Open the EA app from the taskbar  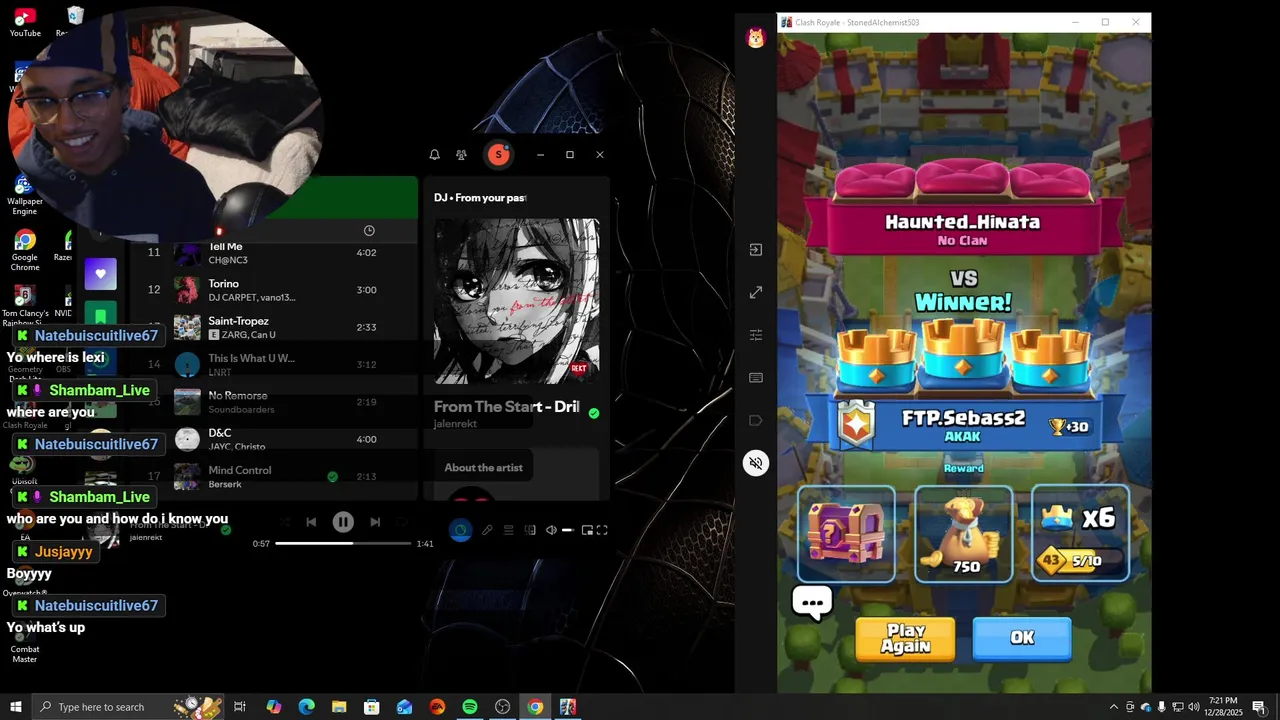point(437,707)
